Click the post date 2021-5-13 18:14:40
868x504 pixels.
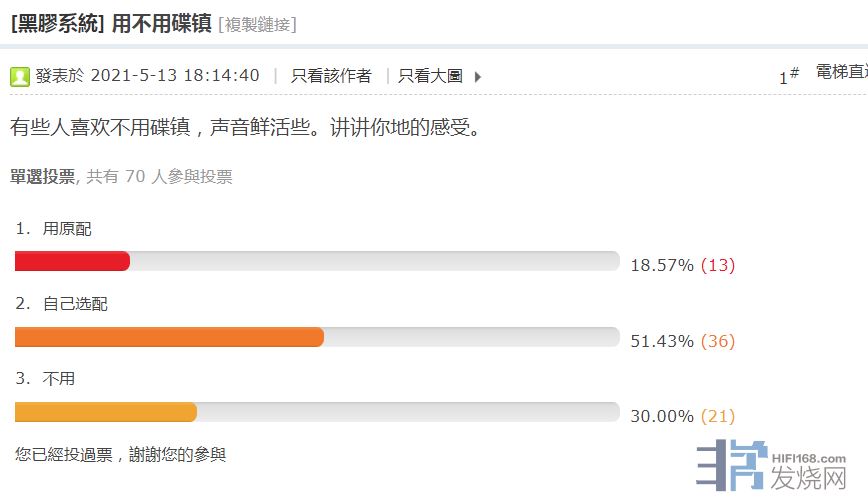click(175, 76)
